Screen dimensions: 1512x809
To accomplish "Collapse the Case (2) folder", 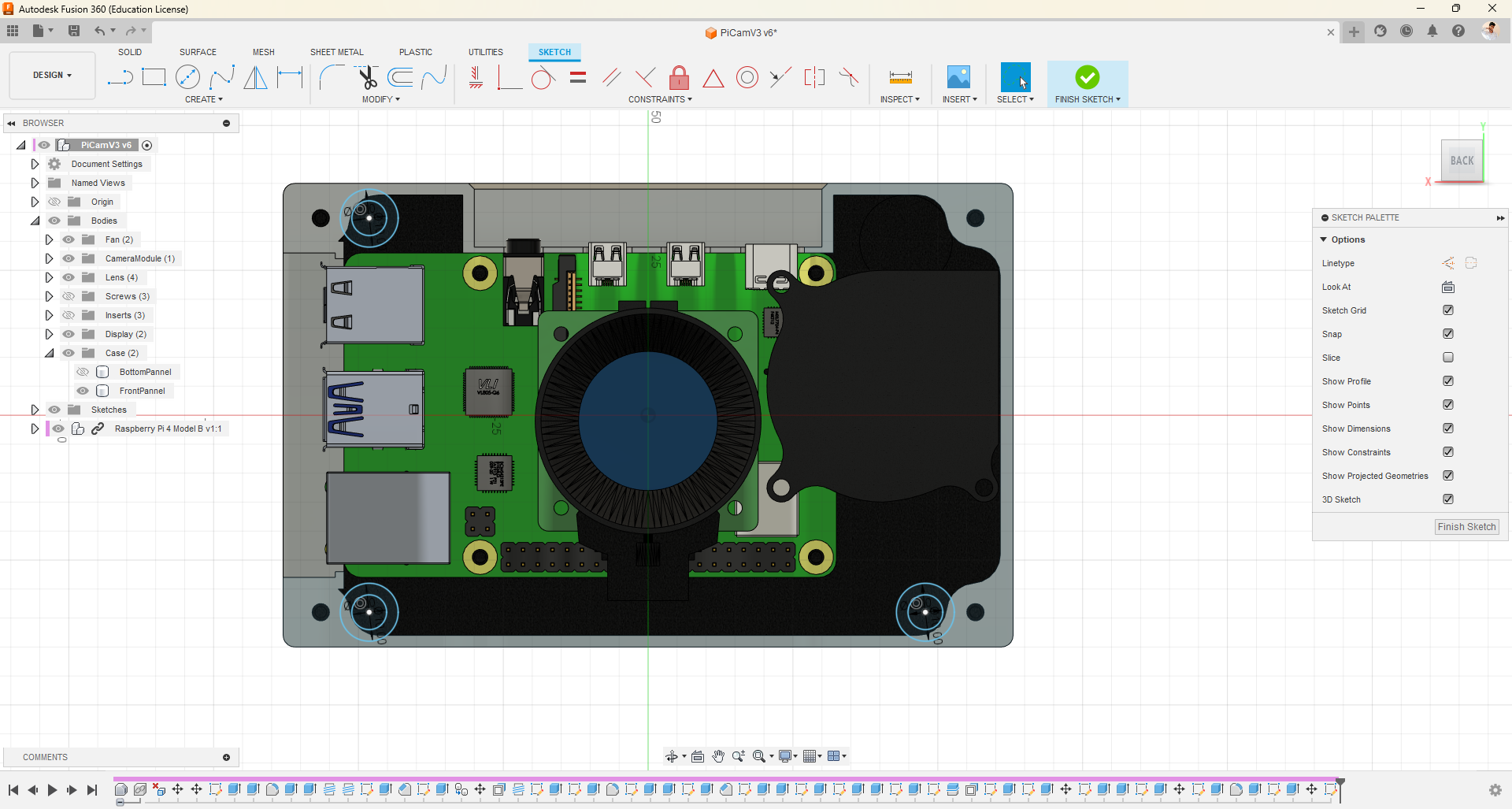I will click(x=49, y=353).
